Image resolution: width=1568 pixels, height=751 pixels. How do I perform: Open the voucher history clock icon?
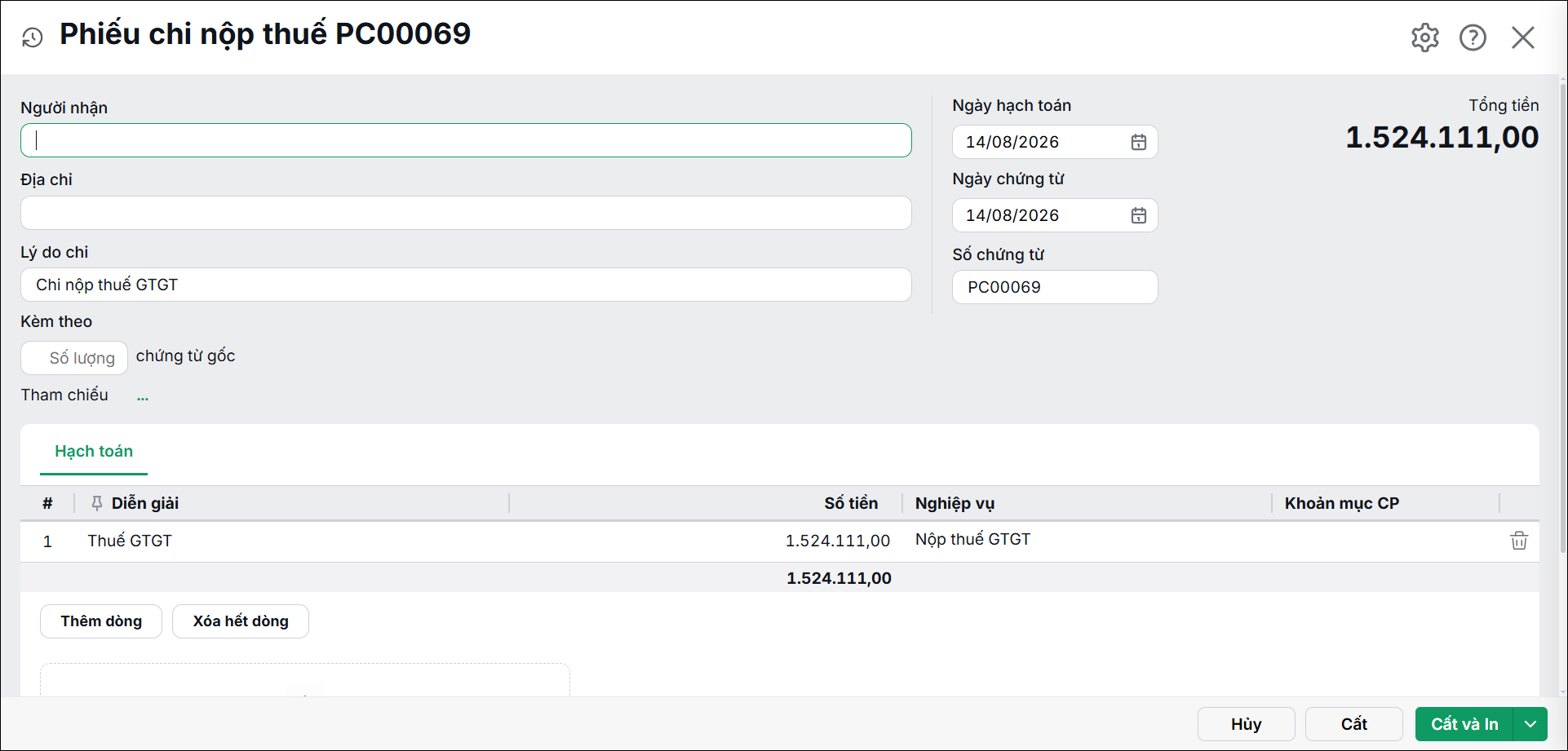click(x=32, y=38)
